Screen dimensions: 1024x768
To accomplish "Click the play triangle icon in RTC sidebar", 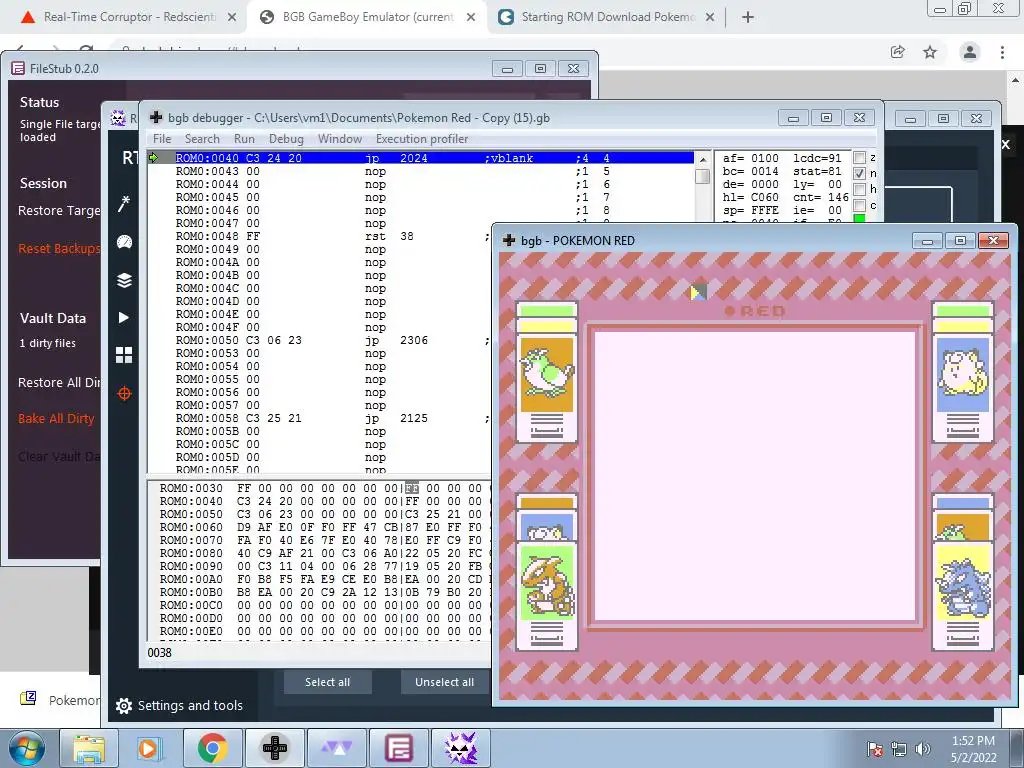I will pos(123,317).
